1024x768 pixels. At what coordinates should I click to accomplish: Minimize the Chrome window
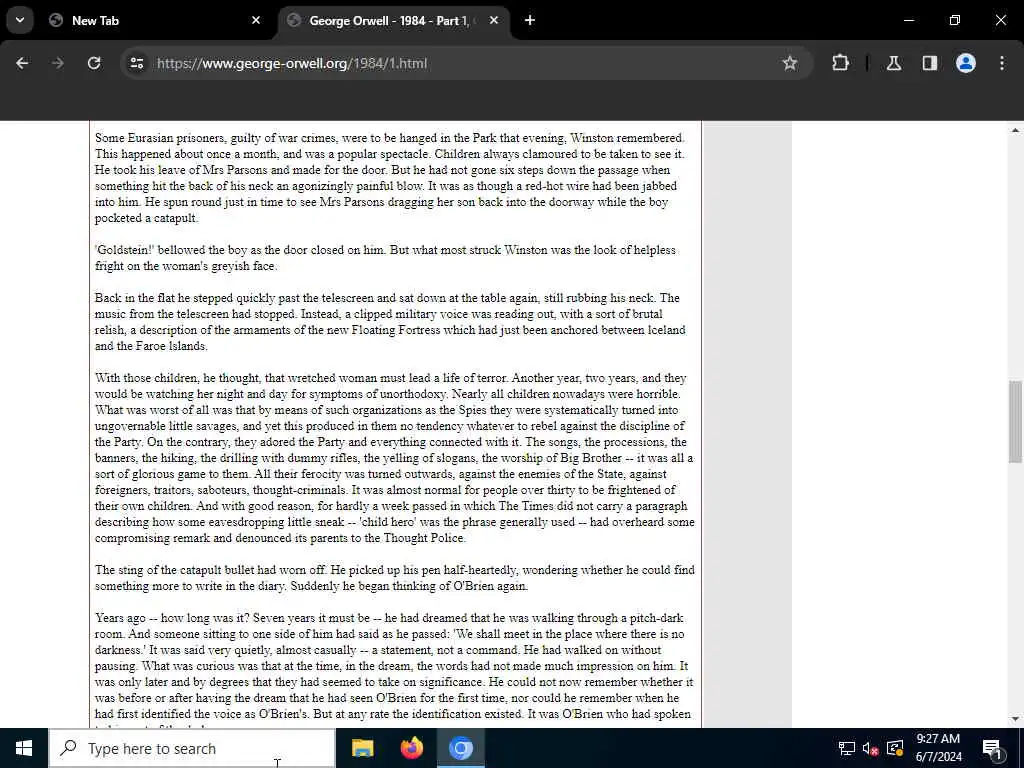click(x=908, y=20)
